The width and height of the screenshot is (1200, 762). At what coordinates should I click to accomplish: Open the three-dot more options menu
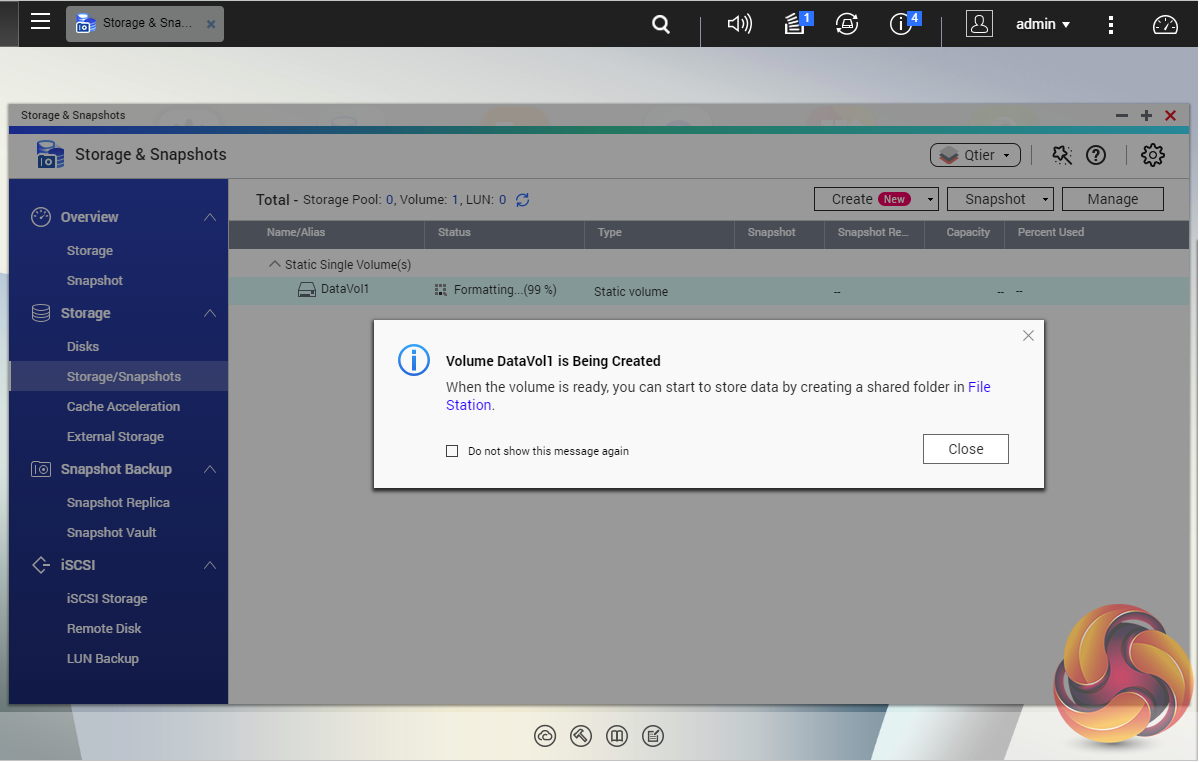[x=1111, y=25]
